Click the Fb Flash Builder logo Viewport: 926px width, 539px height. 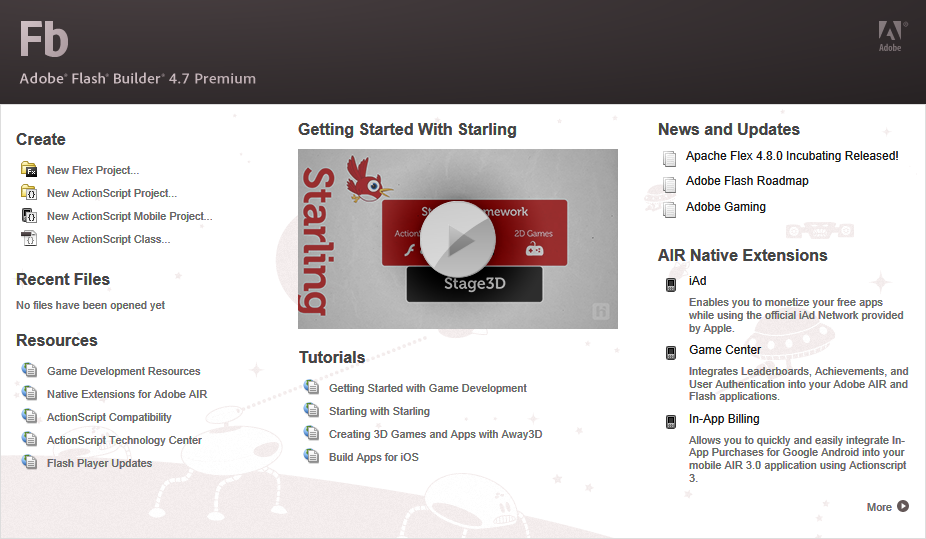point(44,40)
